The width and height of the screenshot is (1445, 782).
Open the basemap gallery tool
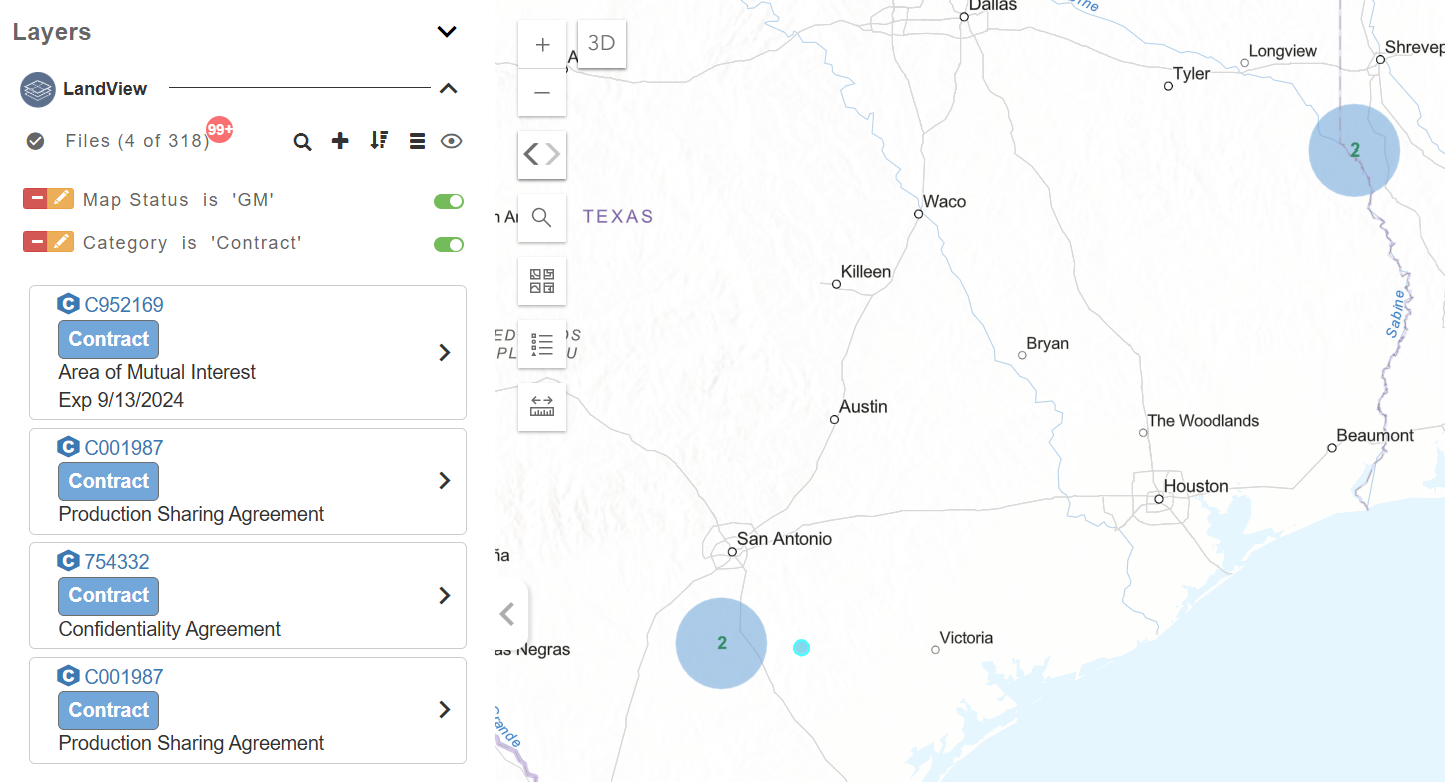(542, 281)
